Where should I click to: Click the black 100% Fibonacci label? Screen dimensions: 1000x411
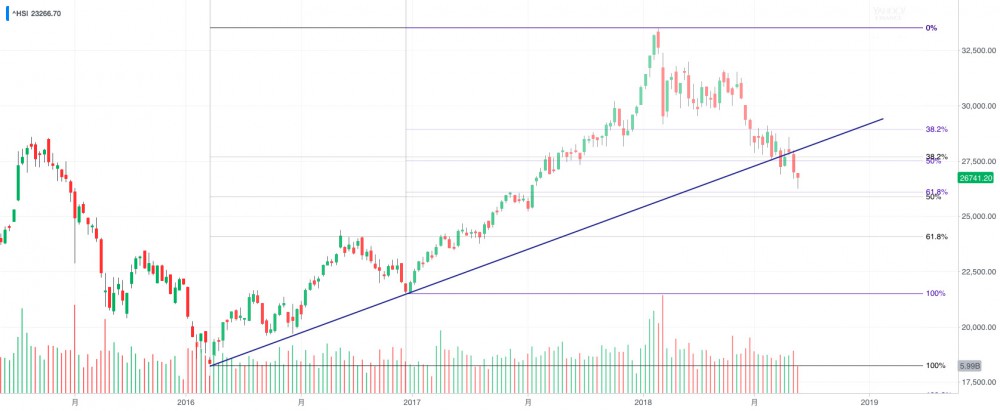[x=936, y=365]
